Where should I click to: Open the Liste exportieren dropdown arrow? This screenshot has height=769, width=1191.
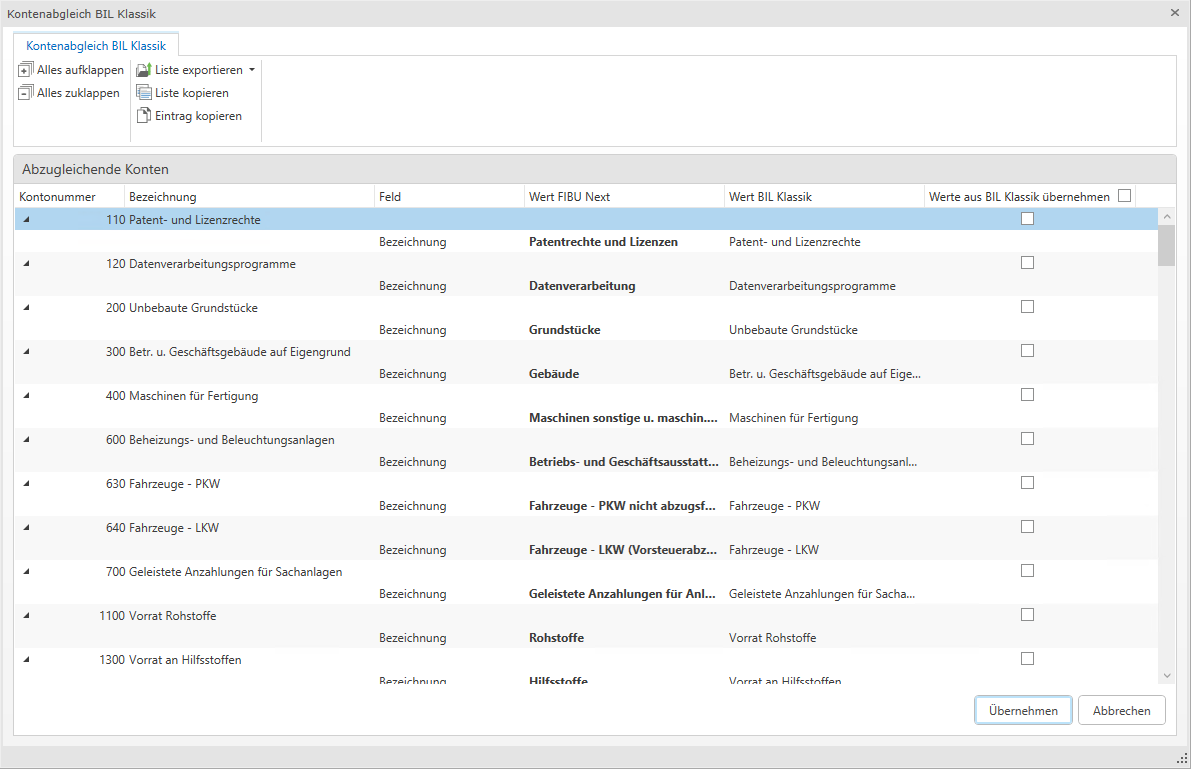click(252, 70)
